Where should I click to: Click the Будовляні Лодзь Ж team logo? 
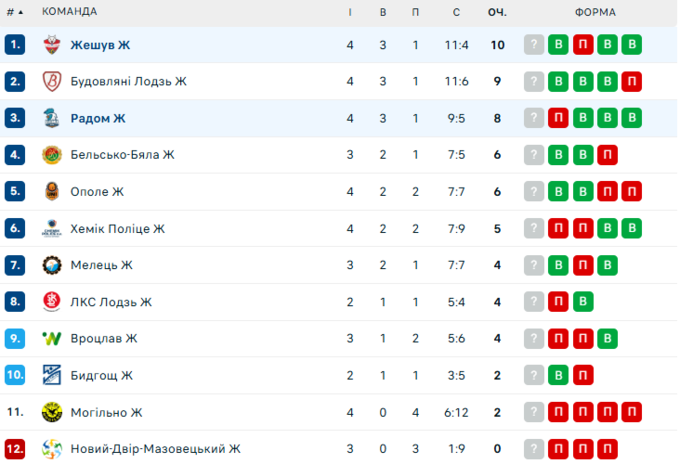point(52,82)
